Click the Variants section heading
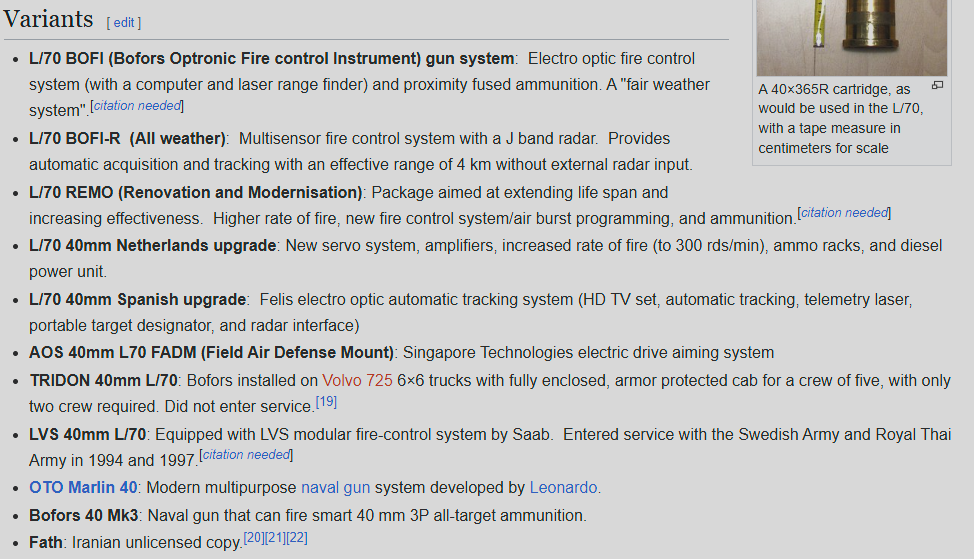Screen dimensions: 974x559 click(x=48, y=19)
